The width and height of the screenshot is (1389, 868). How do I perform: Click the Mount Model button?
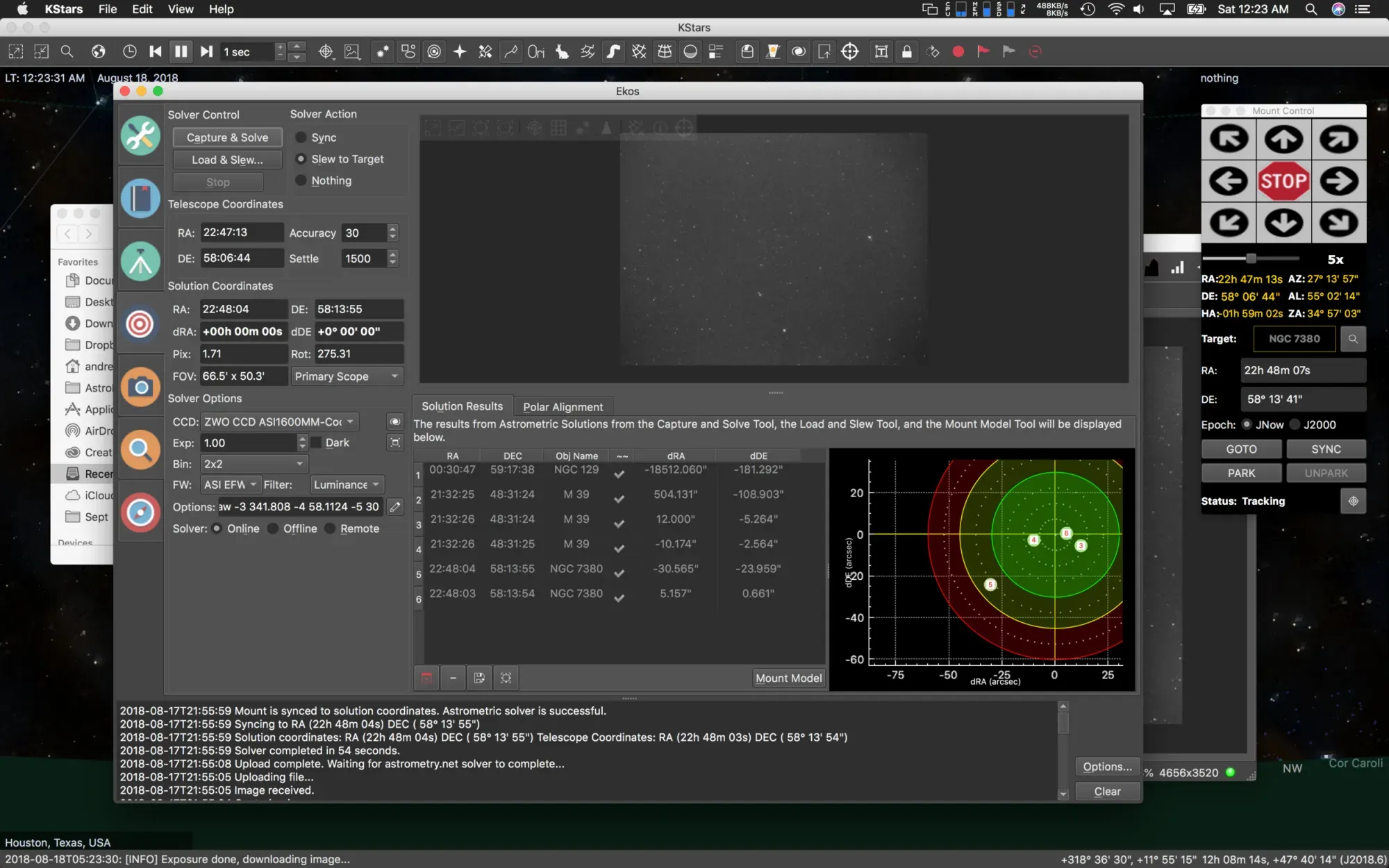(788, 678)
